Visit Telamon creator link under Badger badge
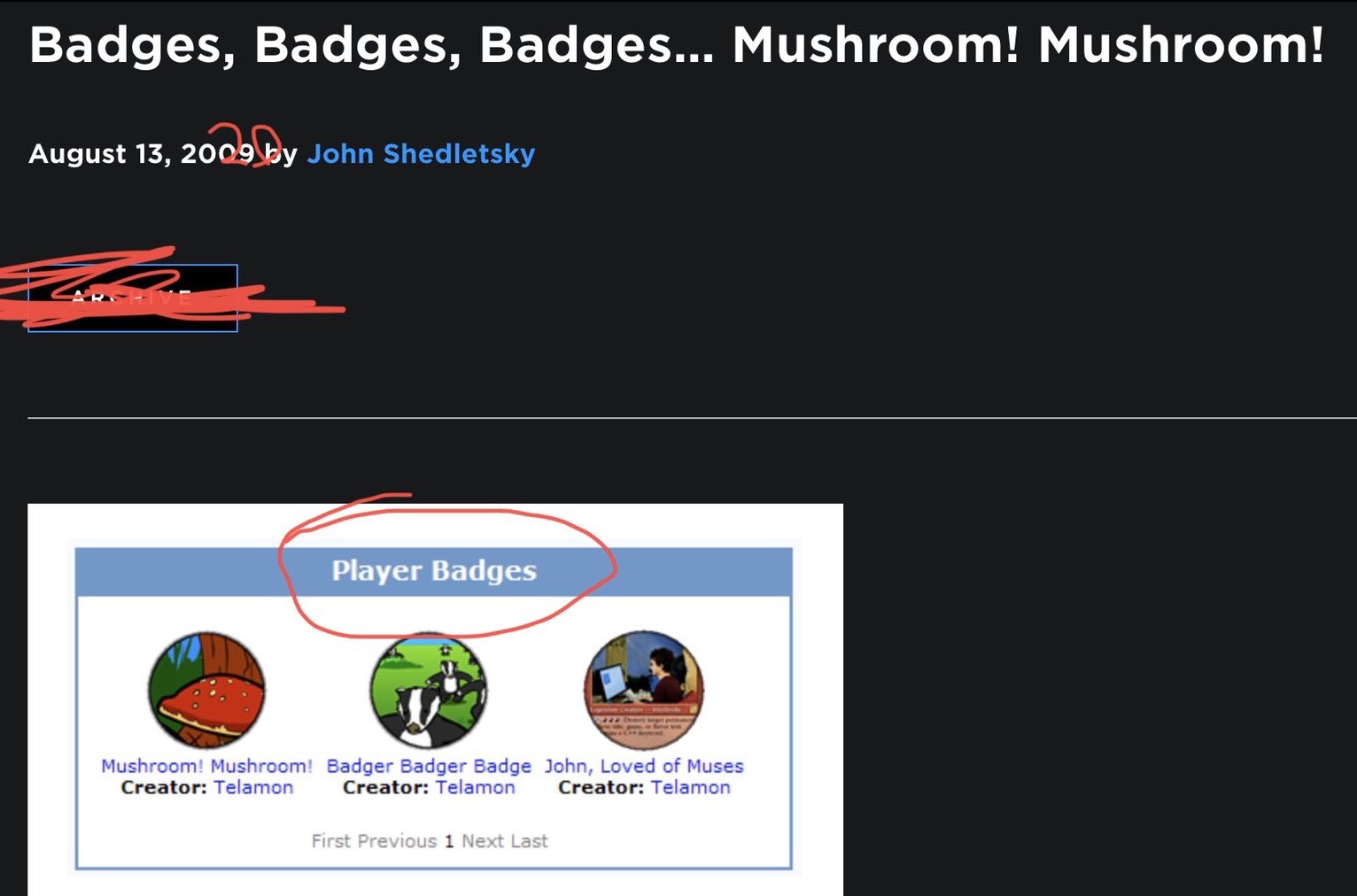Image resolution: width=1357 pixels, height=896 pixels. (x=475, y=787)
